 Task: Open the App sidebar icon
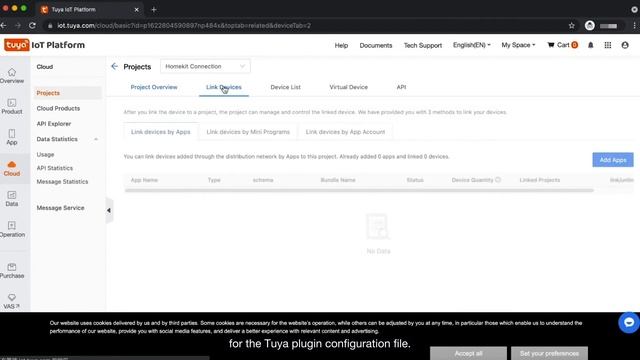click(x=11, y=137)
